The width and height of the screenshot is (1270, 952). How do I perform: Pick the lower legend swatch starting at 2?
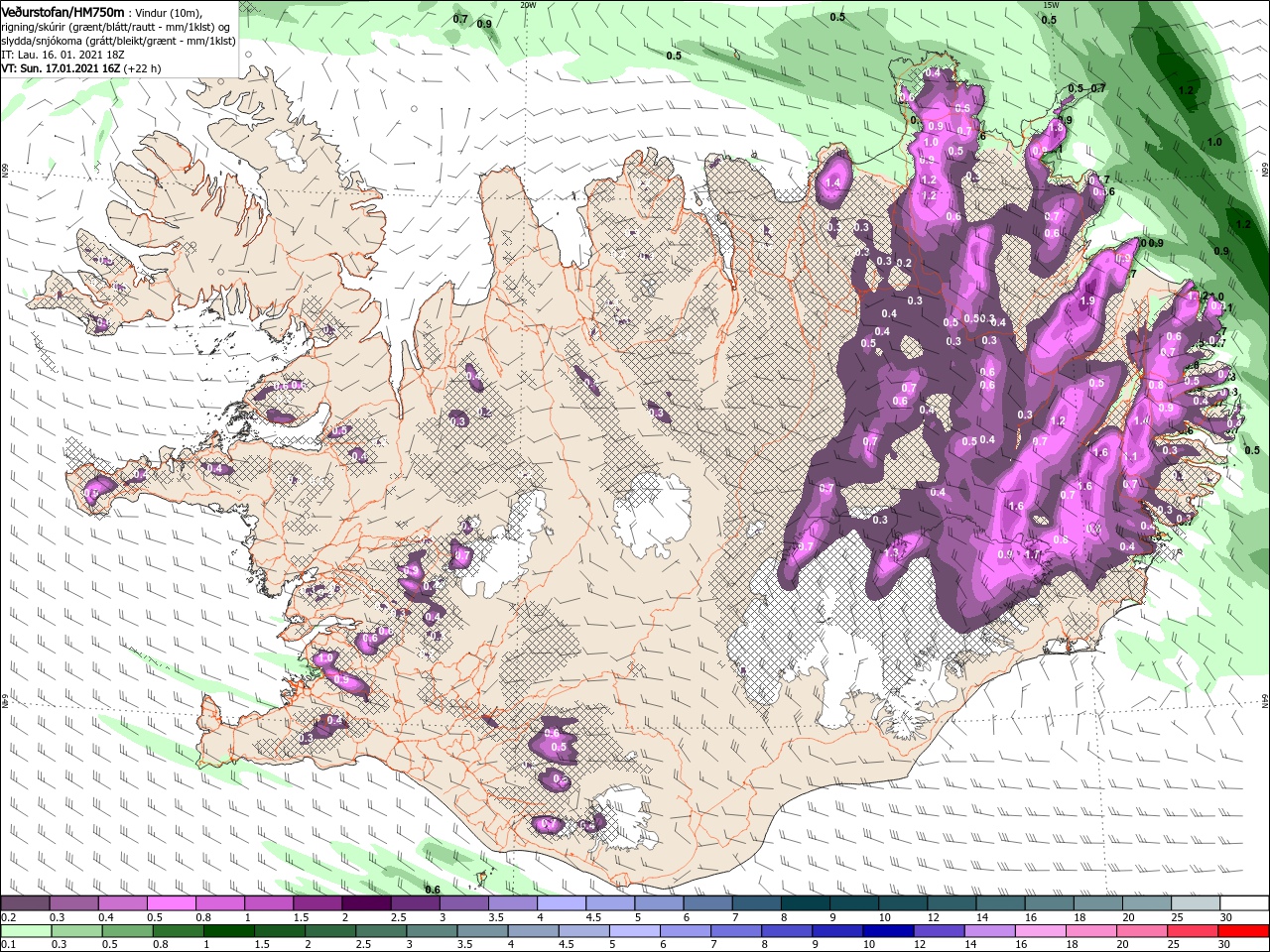pos(330,931)
